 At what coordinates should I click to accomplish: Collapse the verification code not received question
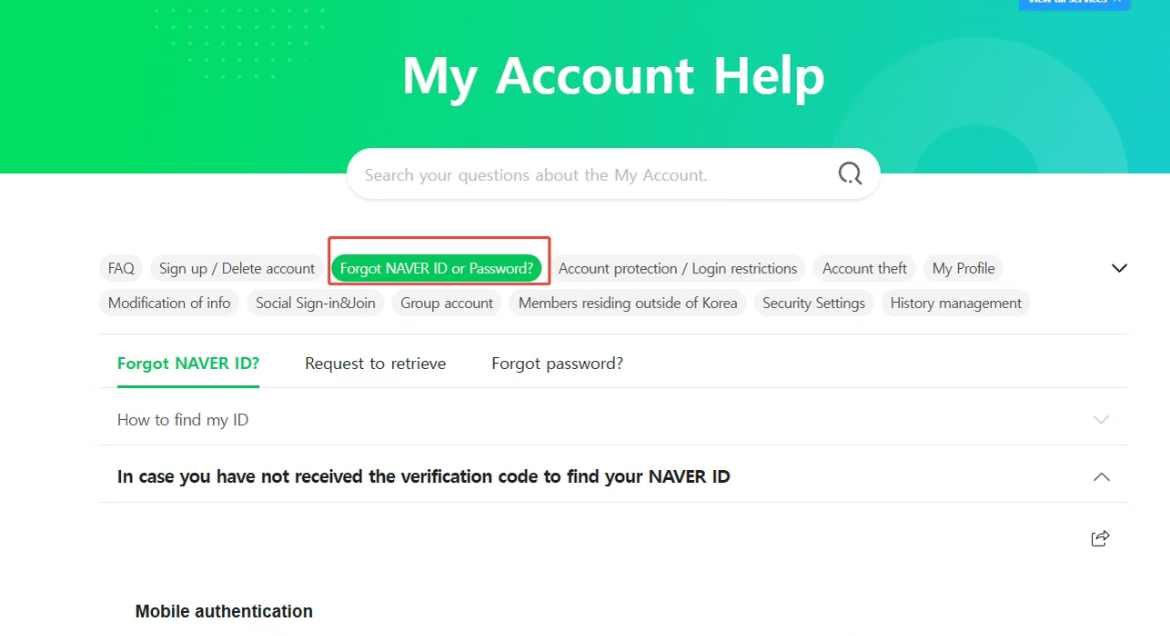(x=1101, y=477)
